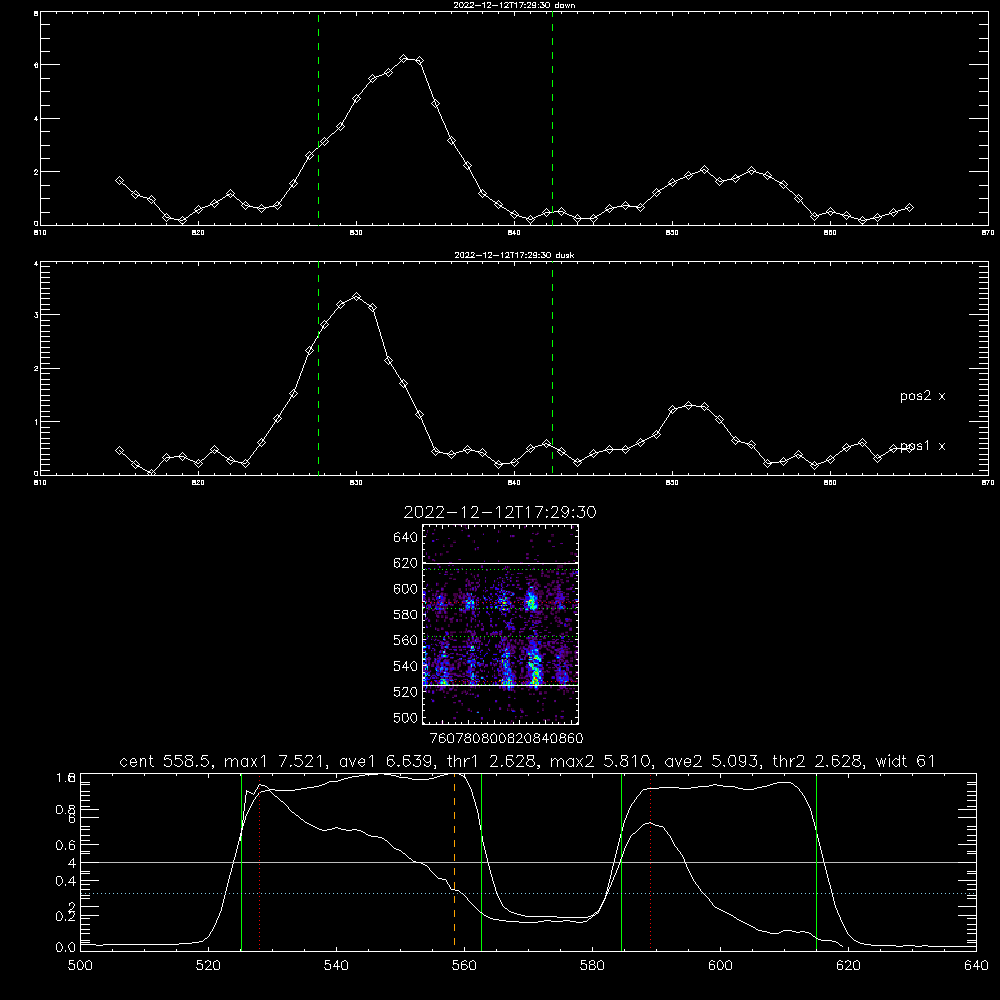The height and width of the screenshot is (1000, 1000).
Task: Click the bottom plot x-axis label 540
Action: click(x=336, y=966)
